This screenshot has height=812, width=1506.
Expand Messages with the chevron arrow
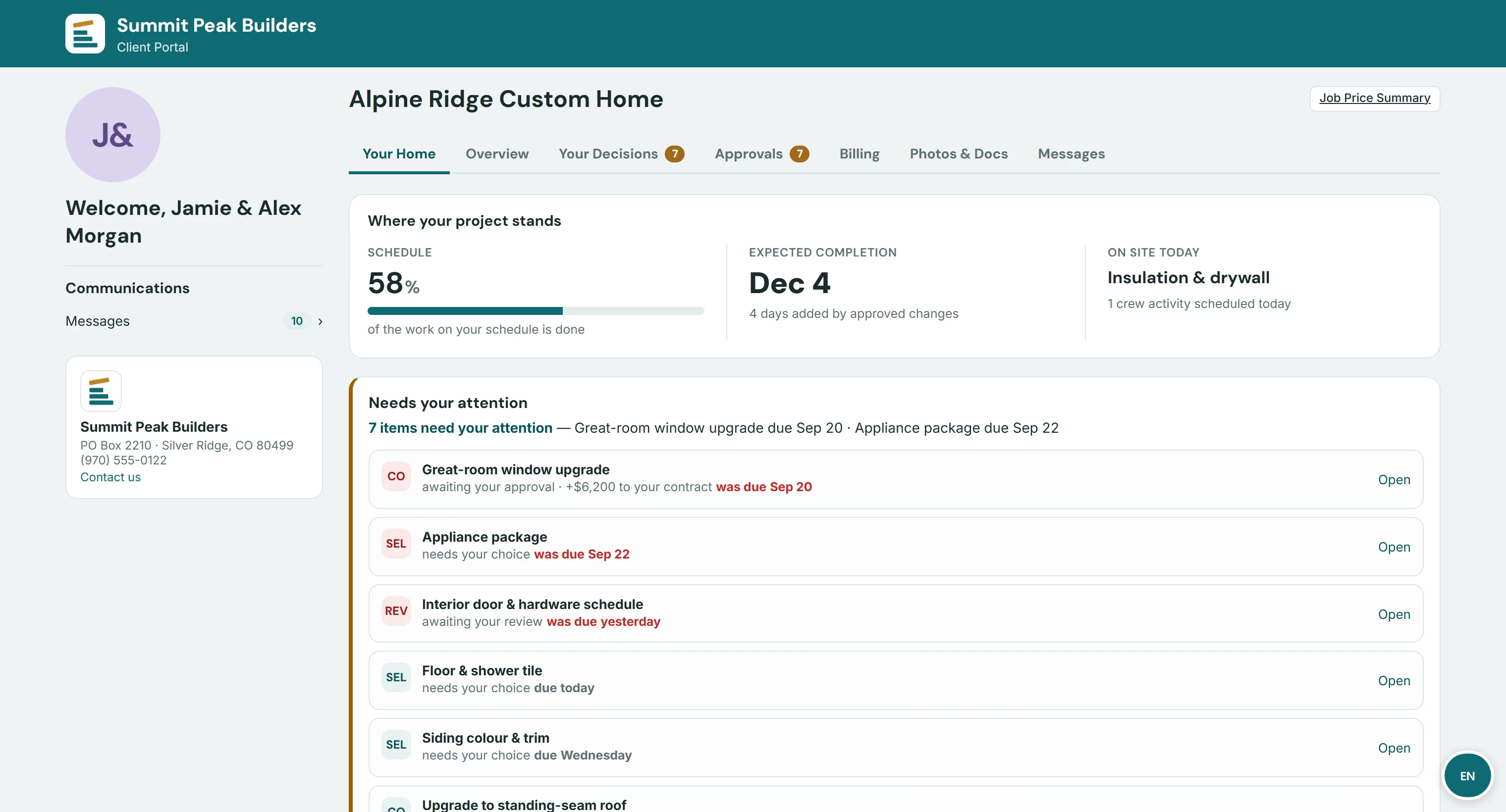[x=320, y=321]
